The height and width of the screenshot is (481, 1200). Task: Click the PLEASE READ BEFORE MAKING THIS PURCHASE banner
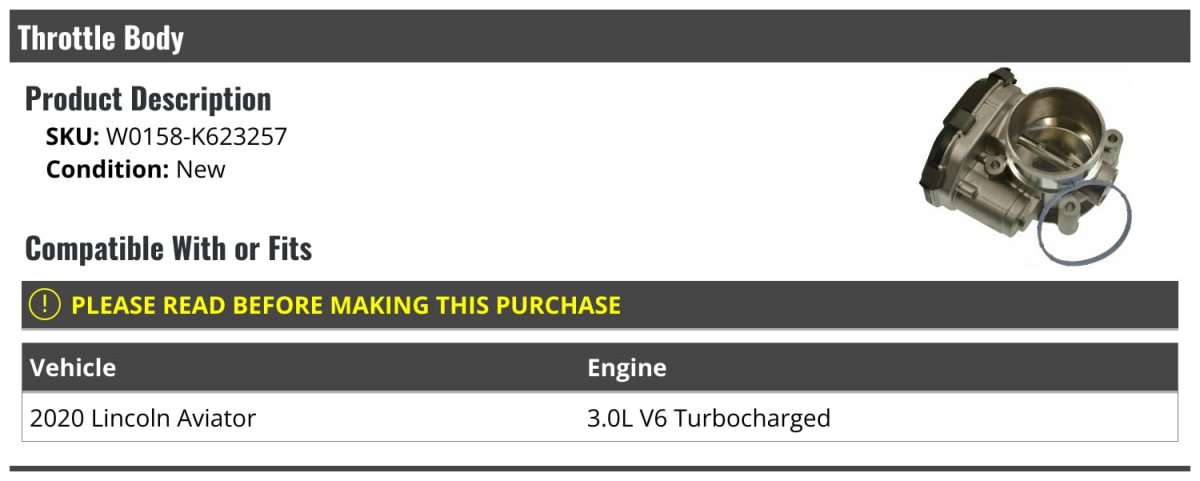coord(600,305)
